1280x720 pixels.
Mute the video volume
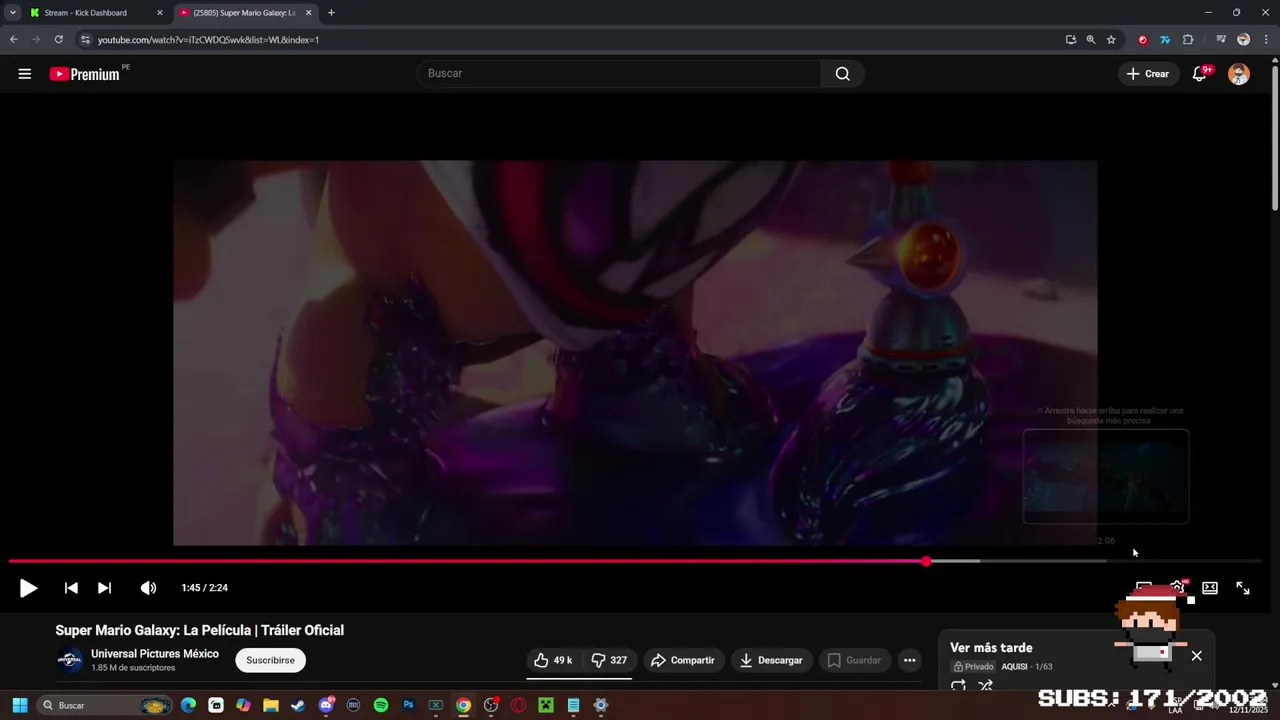click(148, 588)
